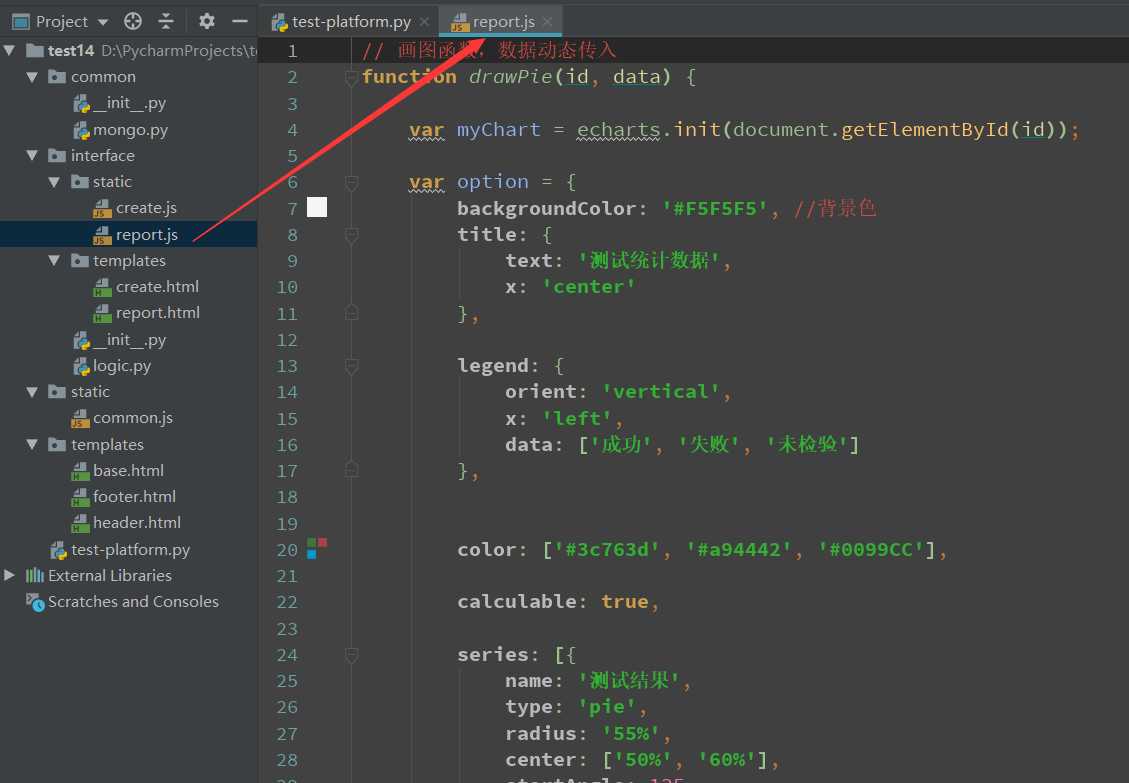Open header.html file
The height and width of the screenshot is (783, 1129).
click(137, 522)
